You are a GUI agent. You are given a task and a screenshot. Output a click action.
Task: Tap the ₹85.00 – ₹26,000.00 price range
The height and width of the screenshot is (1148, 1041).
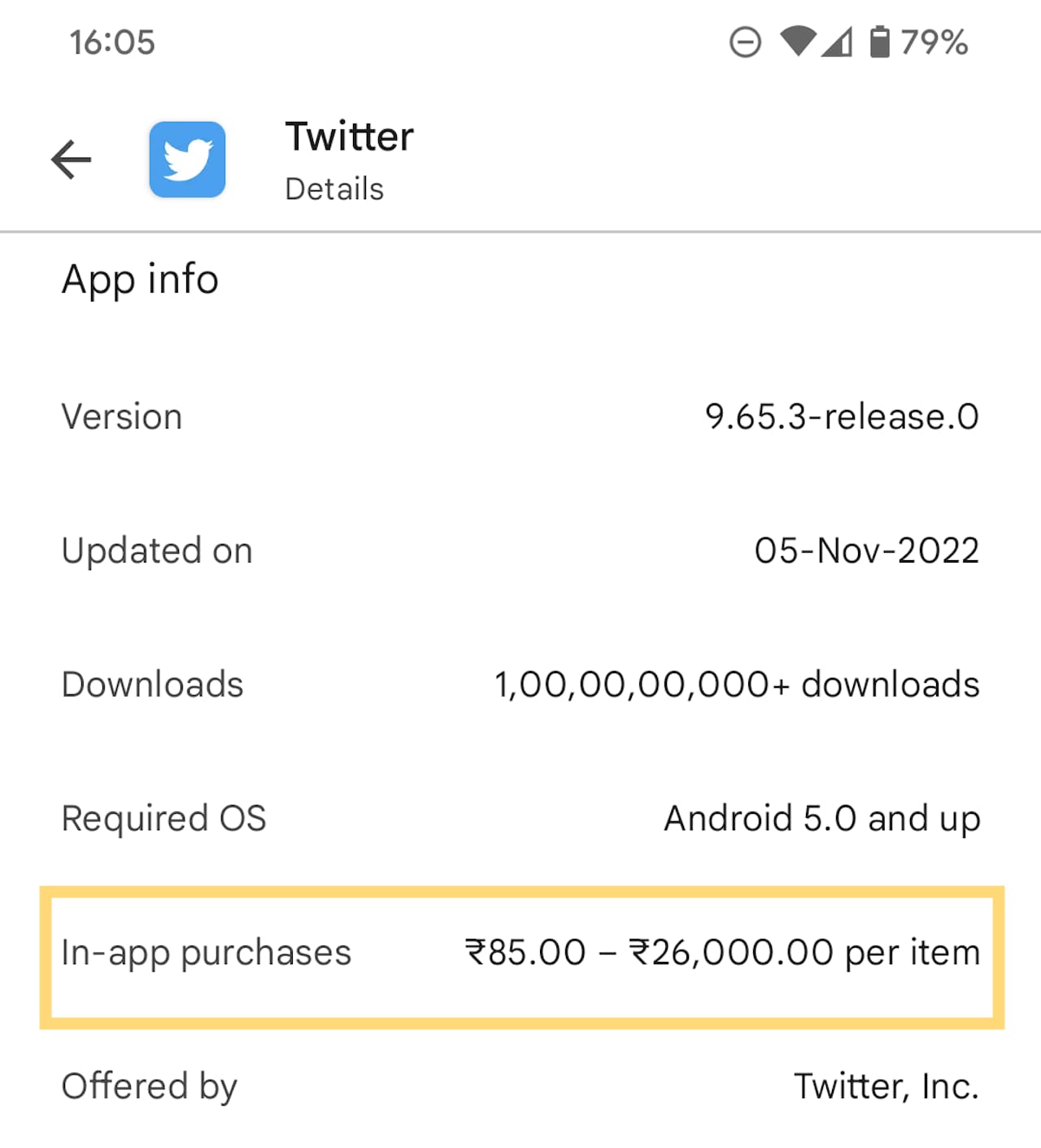(722, 953)
